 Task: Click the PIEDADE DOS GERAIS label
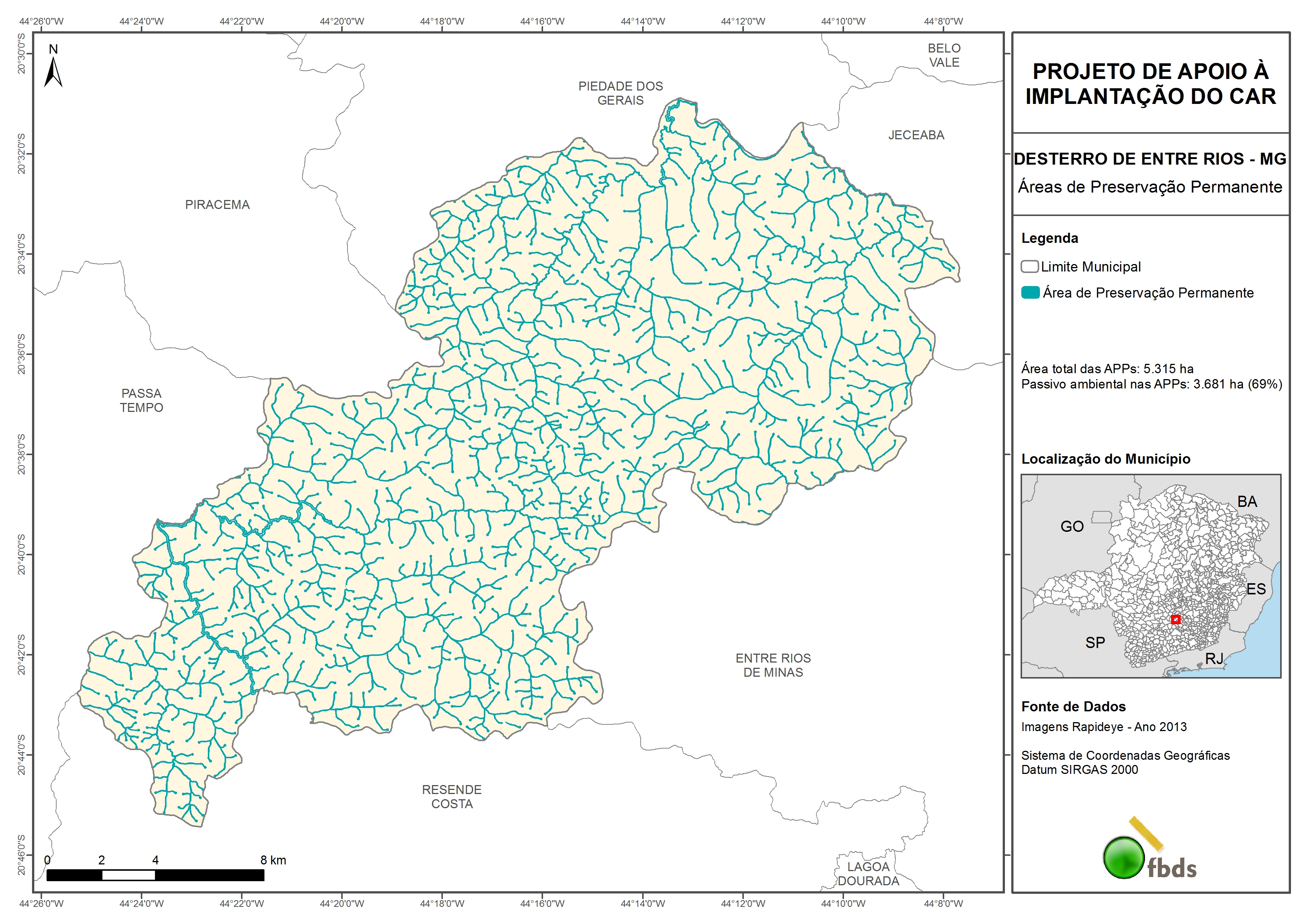(621, 93)
